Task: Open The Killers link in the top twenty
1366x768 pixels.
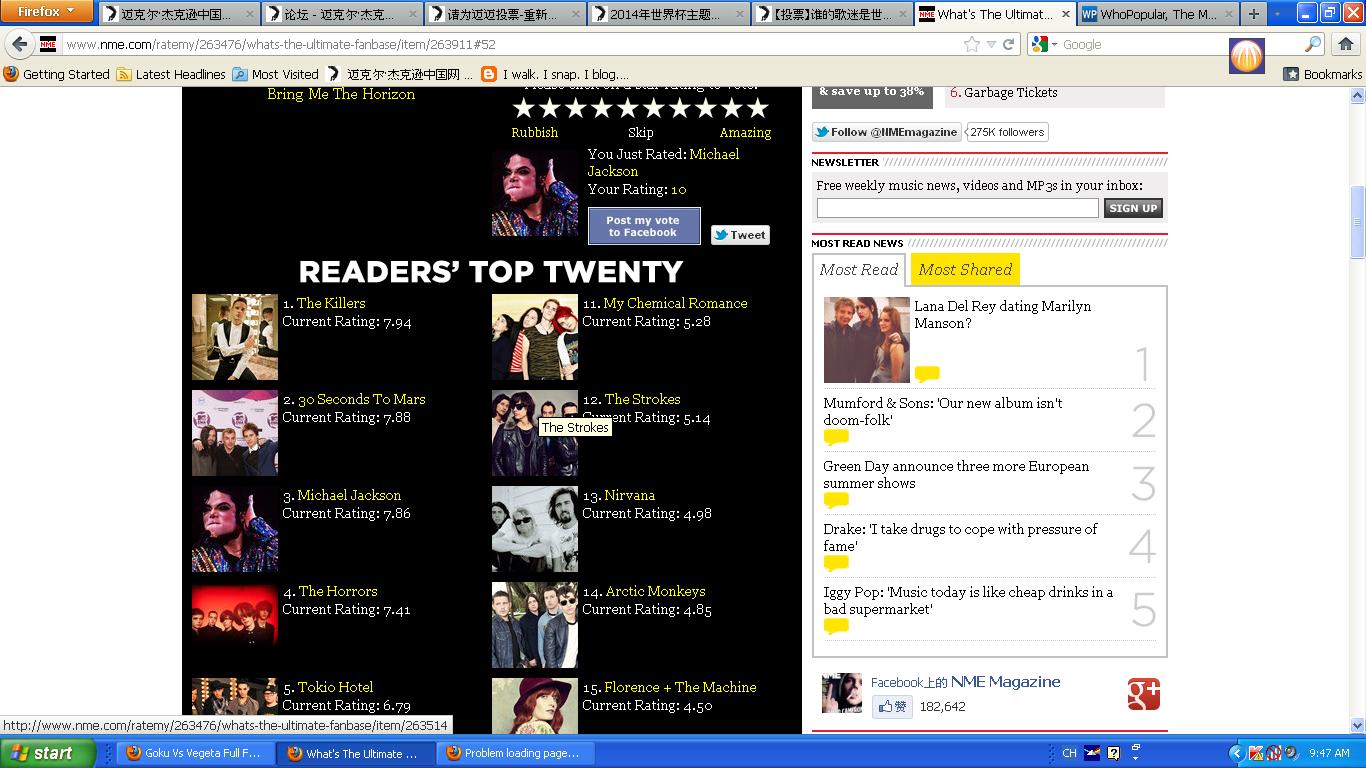Action: (331, 303)
